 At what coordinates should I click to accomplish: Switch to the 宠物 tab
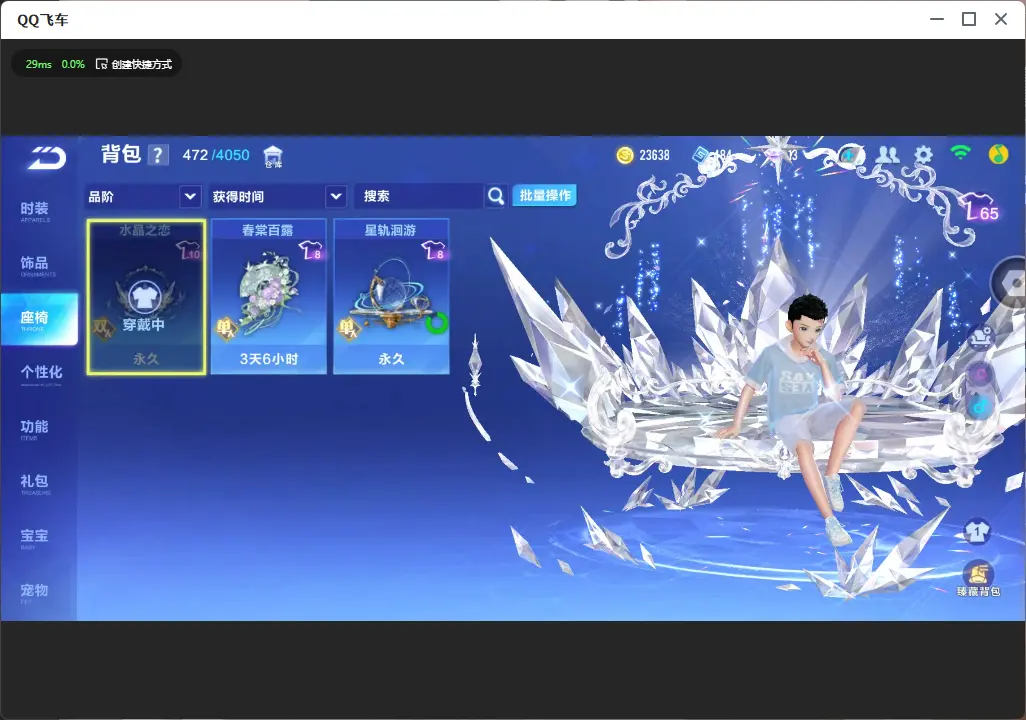[35, 592]
